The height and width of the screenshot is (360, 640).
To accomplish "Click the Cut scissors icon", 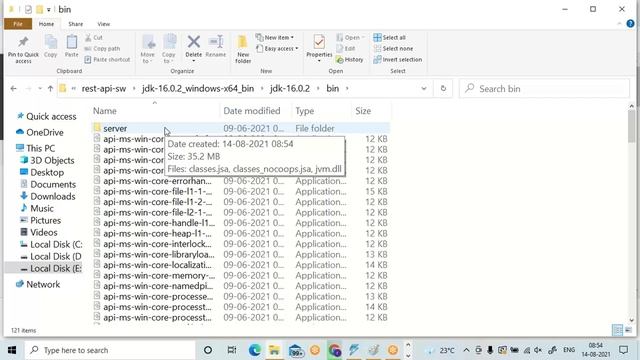I will coord(88,38).
